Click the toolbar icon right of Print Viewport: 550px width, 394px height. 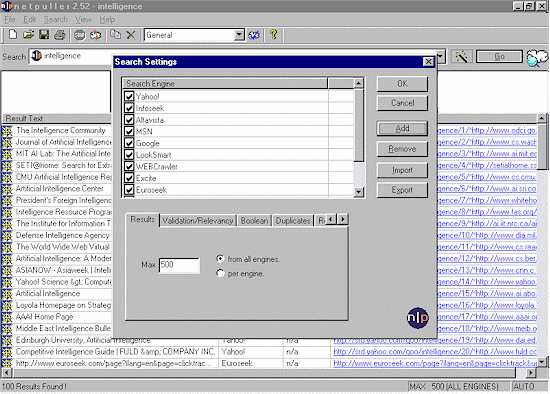[x=80, y=35]
